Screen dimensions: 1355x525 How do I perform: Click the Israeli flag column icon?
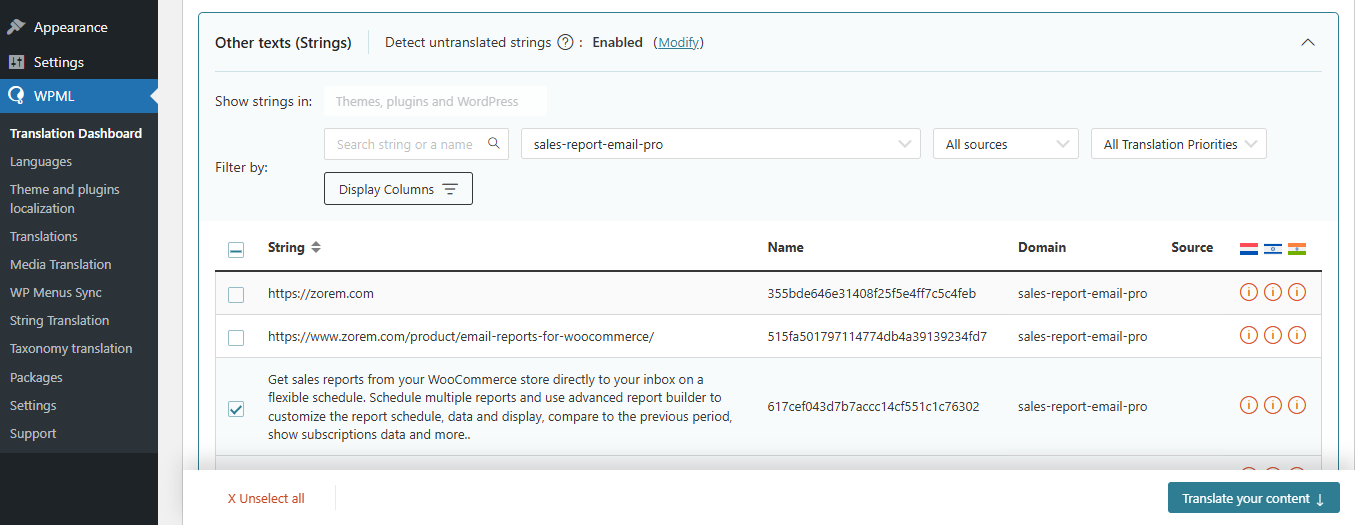pos(1272,248)
